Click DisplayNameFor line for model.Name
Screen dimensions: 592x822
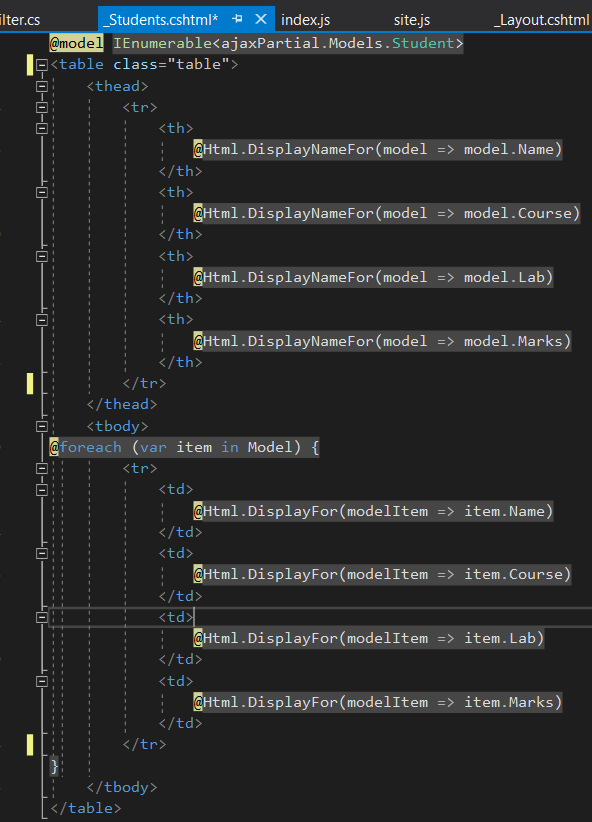click(x=378, y=149)
